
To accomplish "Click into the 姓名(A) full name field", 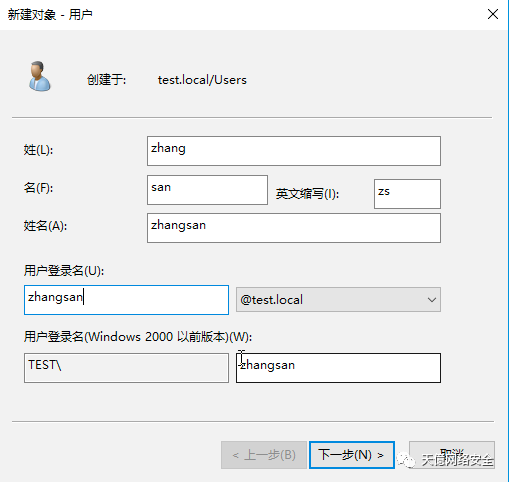I will [294, 228].
